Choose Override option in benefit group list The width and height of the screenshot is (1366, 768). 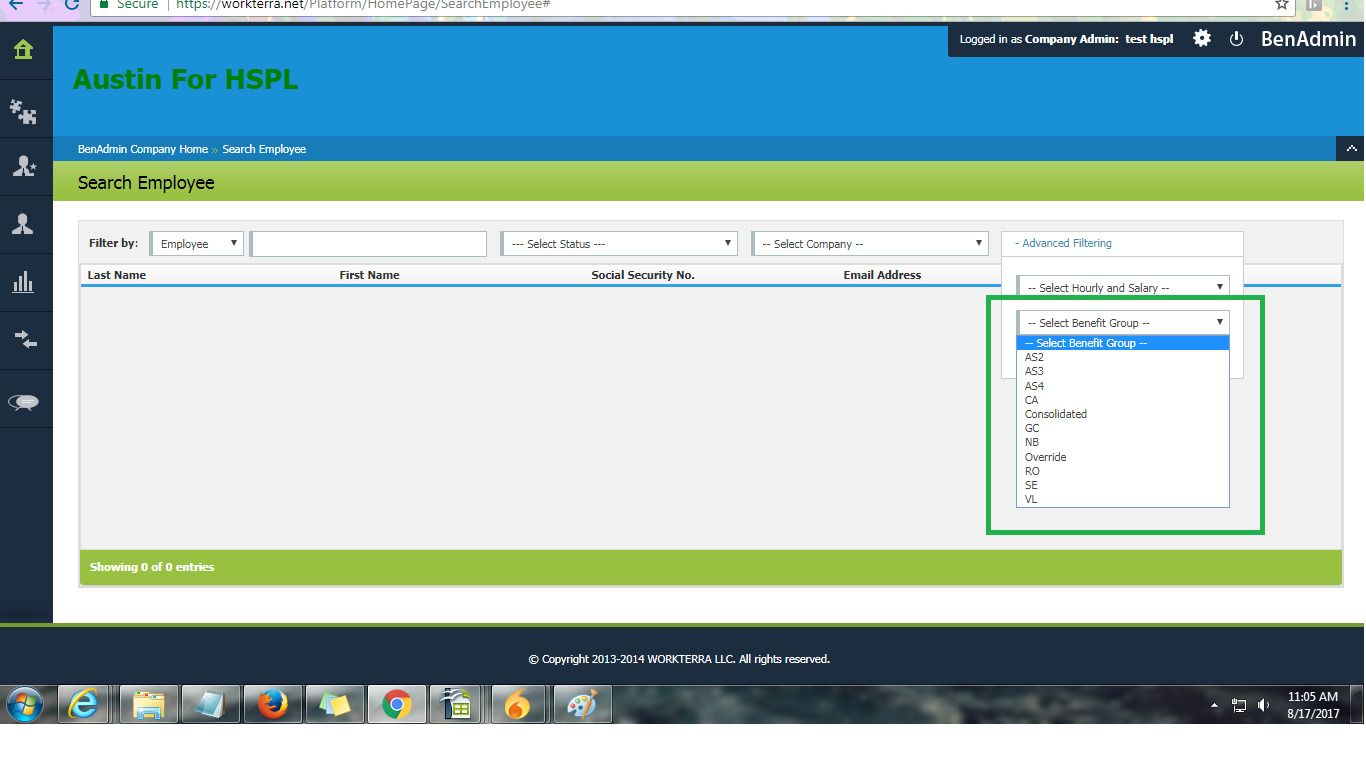1046,457
